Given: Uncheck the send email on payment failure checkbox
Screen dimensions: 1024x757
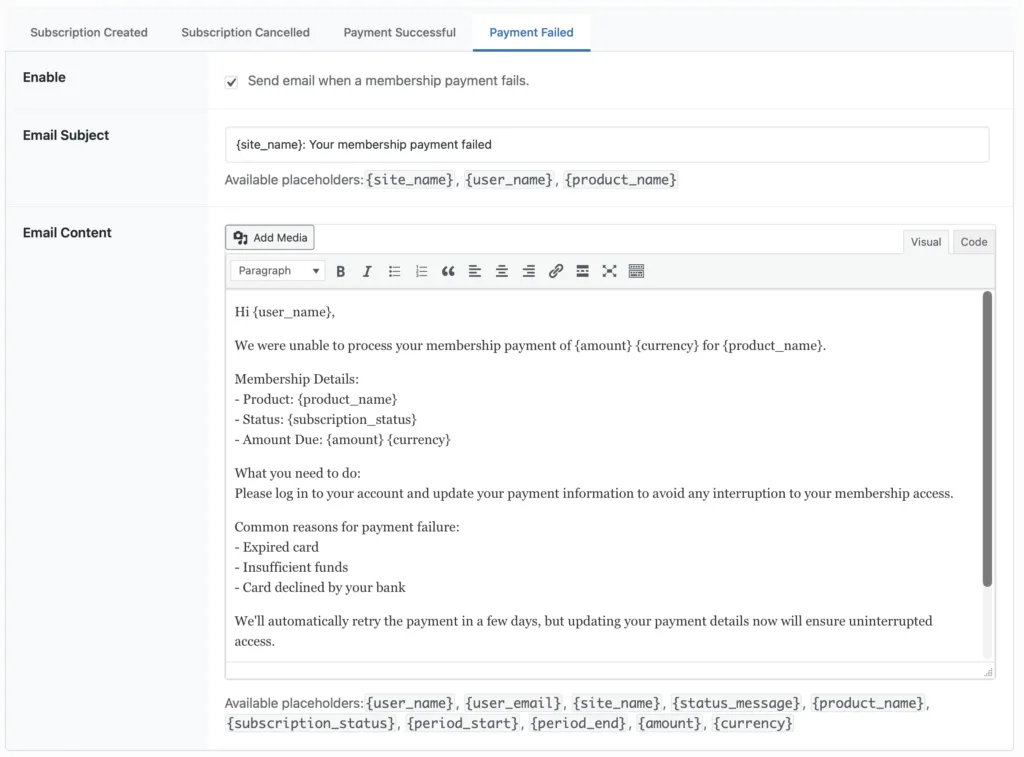Looking at the screenshot, I should [232, 82].
